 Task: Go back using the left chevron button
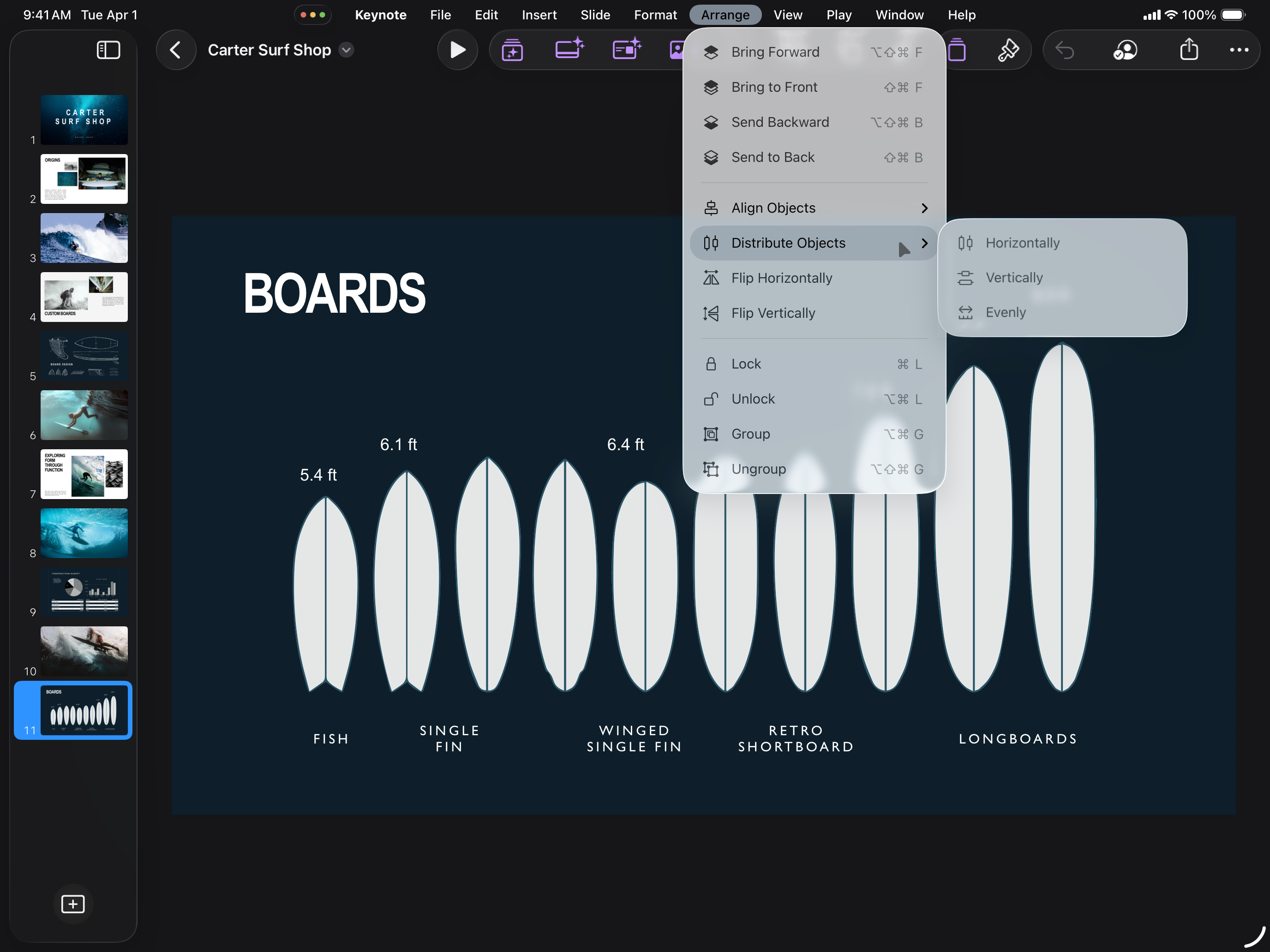coord(176,50)
